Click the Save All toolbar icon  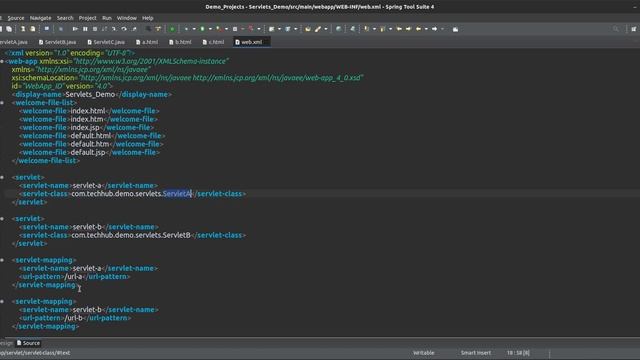tap(9, 29)
